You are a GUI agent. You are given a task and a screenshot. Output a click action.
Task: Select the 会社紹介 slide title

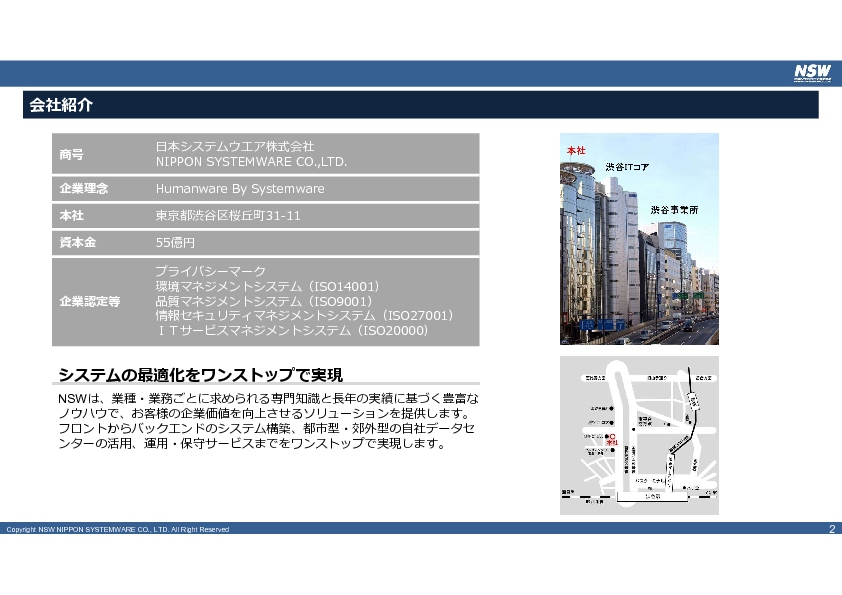pyautogui.click(x=62, y=105)
